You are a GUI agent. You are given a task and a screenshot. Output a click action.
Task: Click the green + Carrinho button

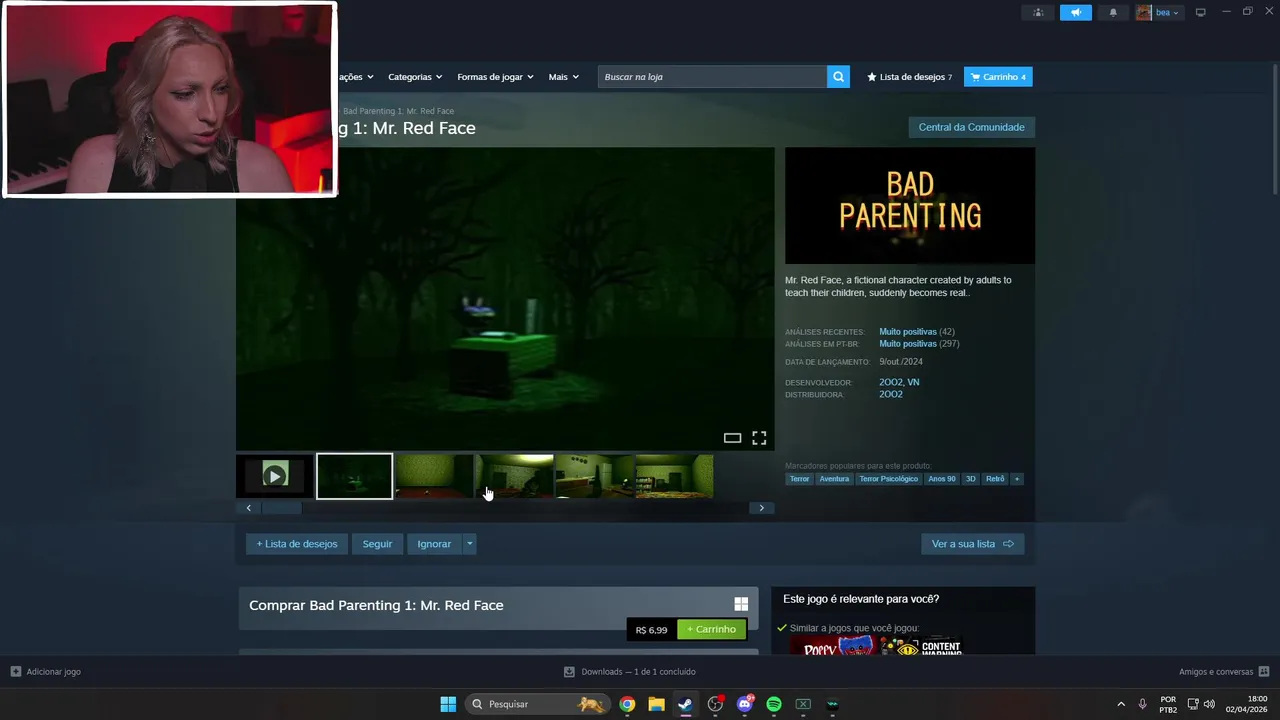711,629
